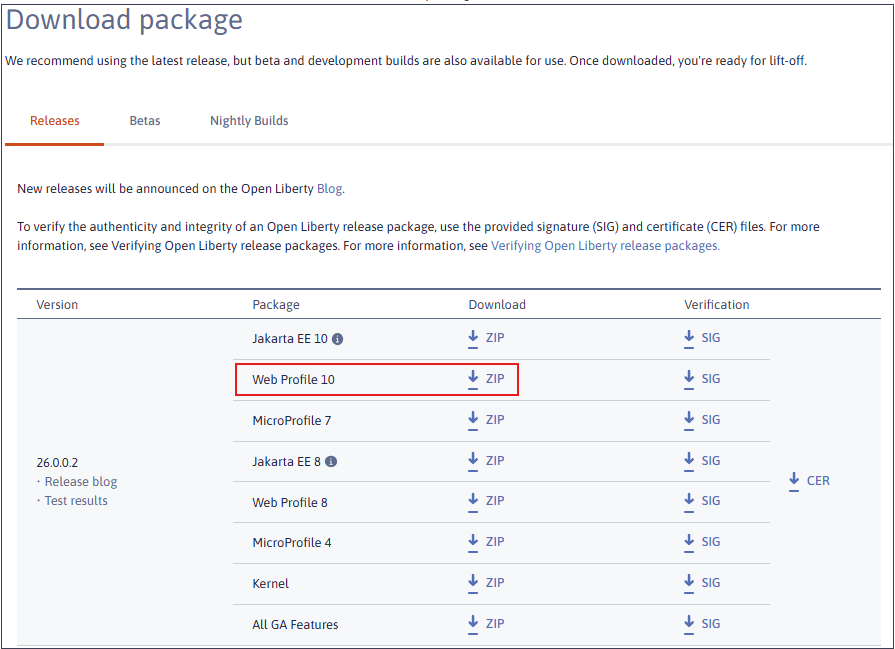View the 26.0.0.2 Test results link
This screenshot has height=649, width=895.
click(76, 501)
